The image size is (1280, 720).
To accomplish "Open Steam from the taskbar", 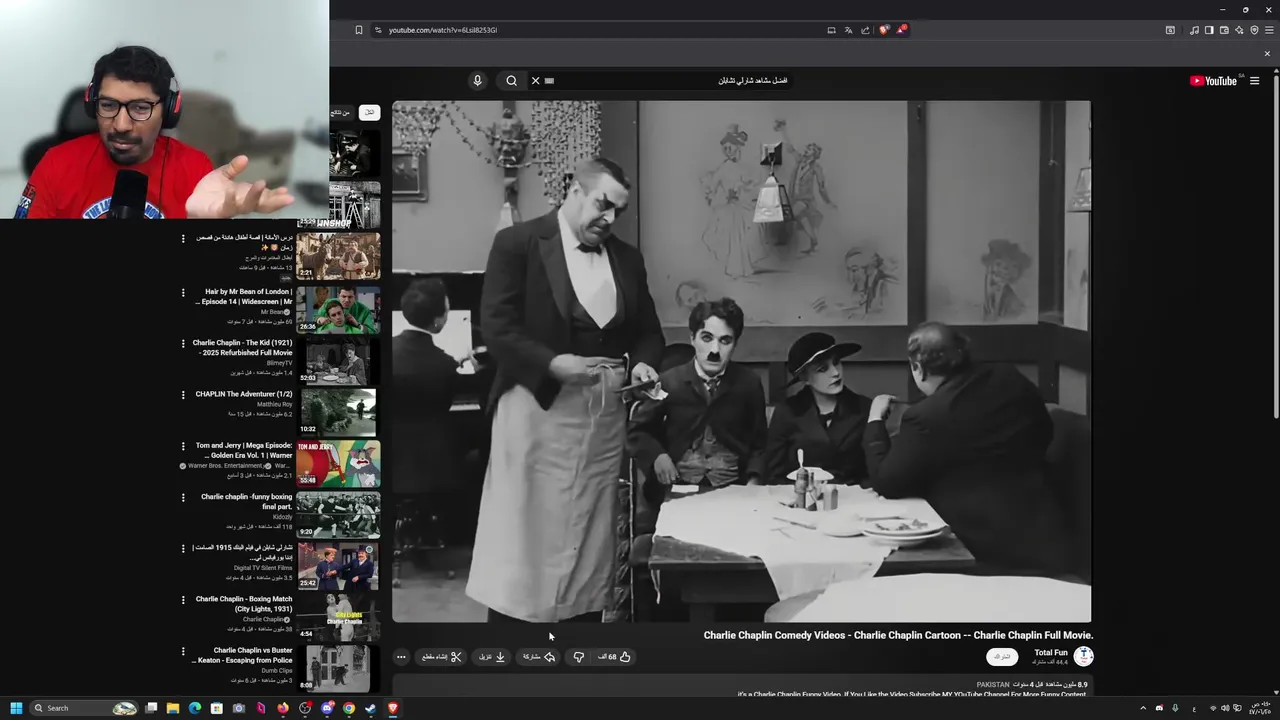I will pyautogui.click(x=371, y=708).
